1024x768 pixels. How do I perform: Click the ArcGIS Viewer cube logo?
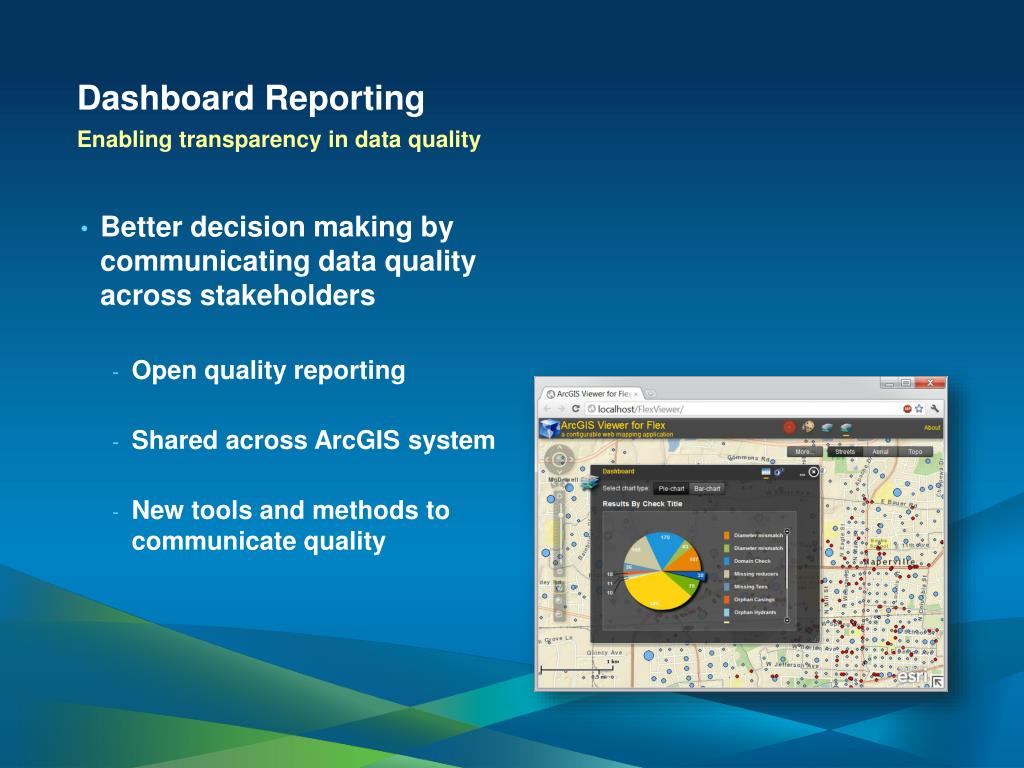pos(550,428)
